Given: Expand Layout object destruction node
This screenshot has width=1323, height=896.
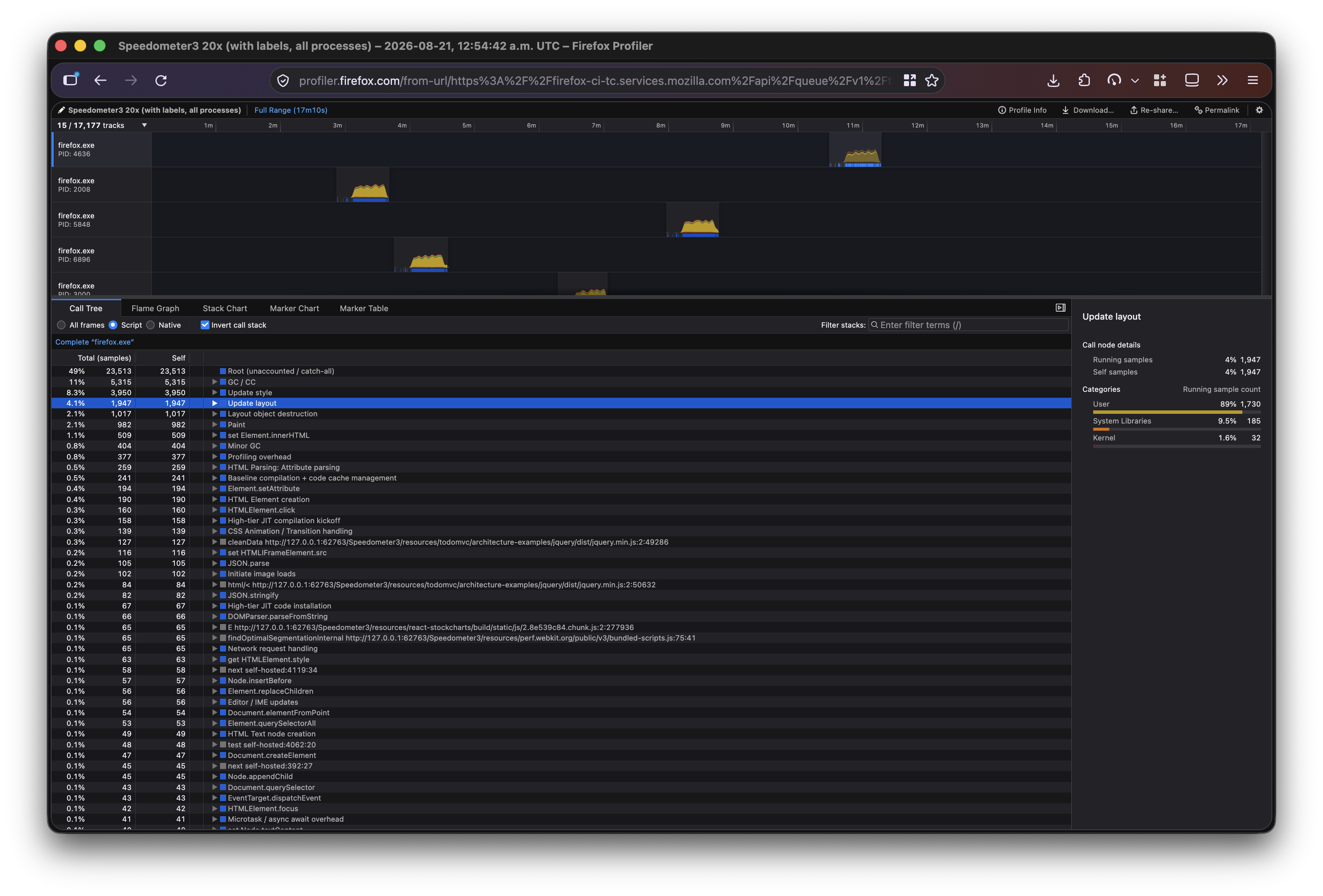Looking at the screenshot, I should tap(215, 413).
